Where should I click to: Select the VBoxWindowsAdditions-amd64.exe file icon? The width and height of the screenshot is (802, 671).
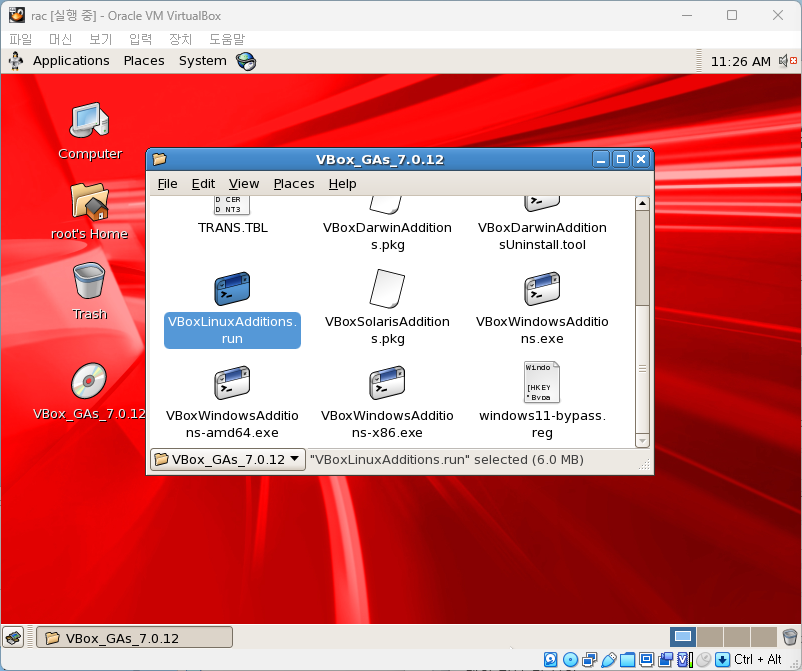coord(232,383)
